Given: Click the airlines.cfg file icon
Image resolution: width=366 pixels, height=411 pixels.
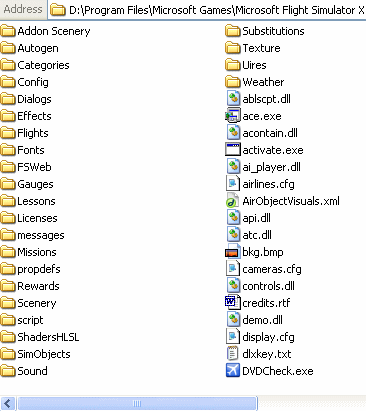Looking at the screenshot, I should coord(233,184).
